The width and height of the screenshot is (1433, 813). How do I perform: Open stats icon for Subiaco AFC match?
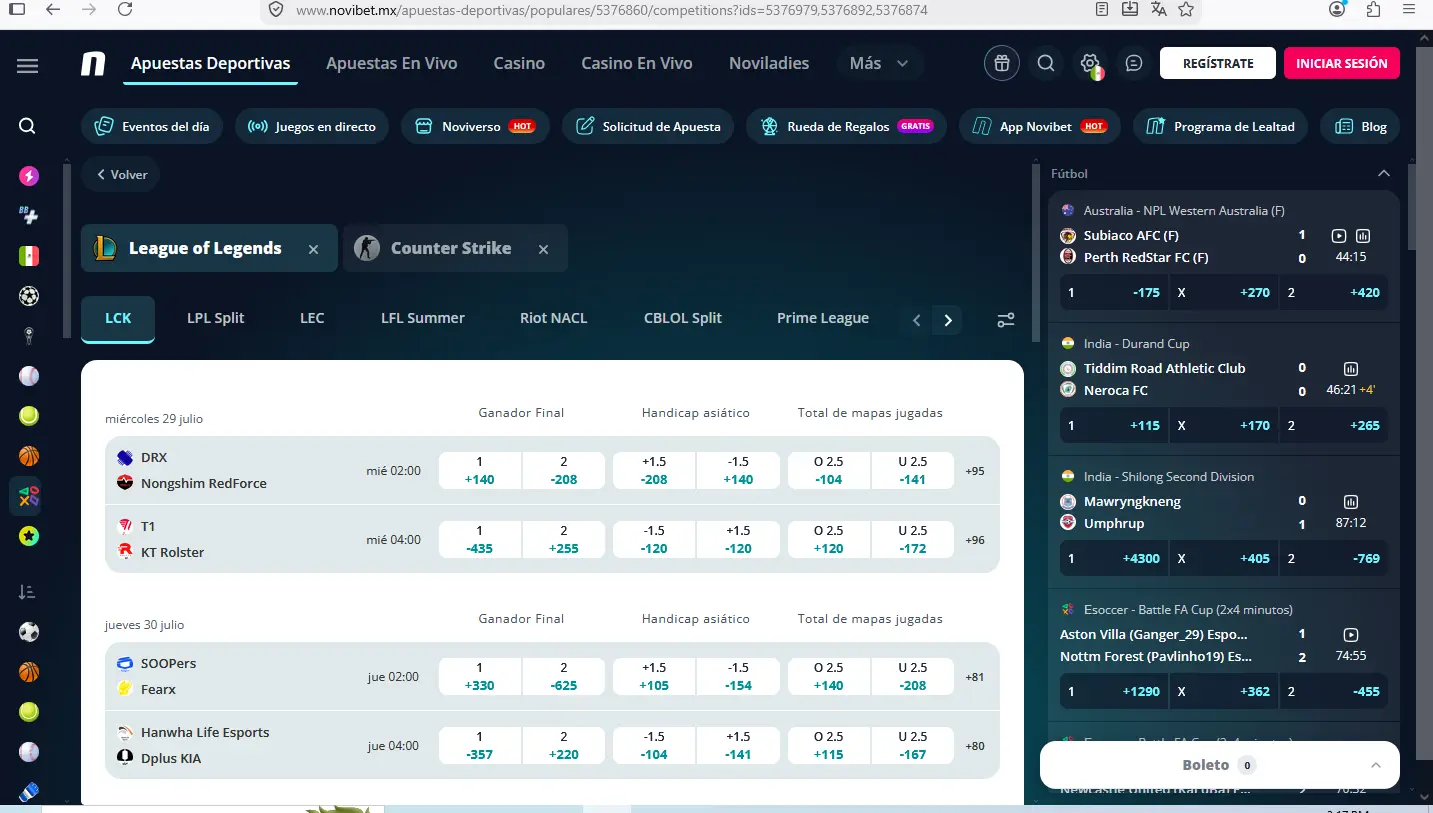click(x=1363, y=236)
